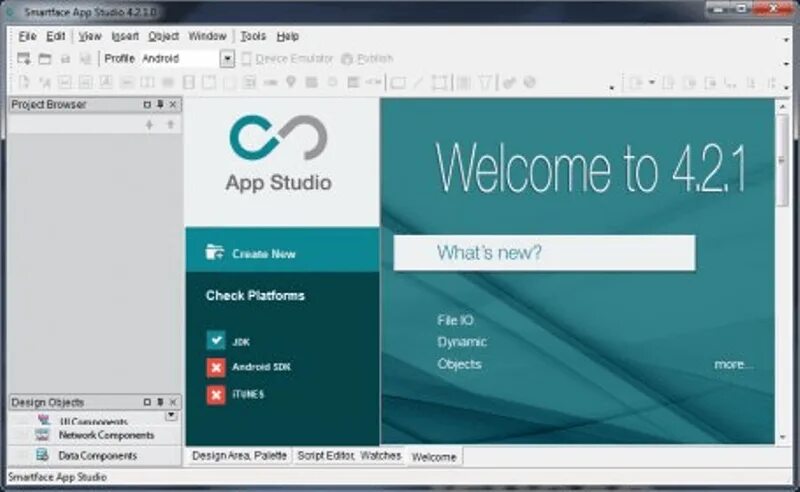Open the small dropdown arrow in right toolbar group
800x492 pixels.
[652, 82]
